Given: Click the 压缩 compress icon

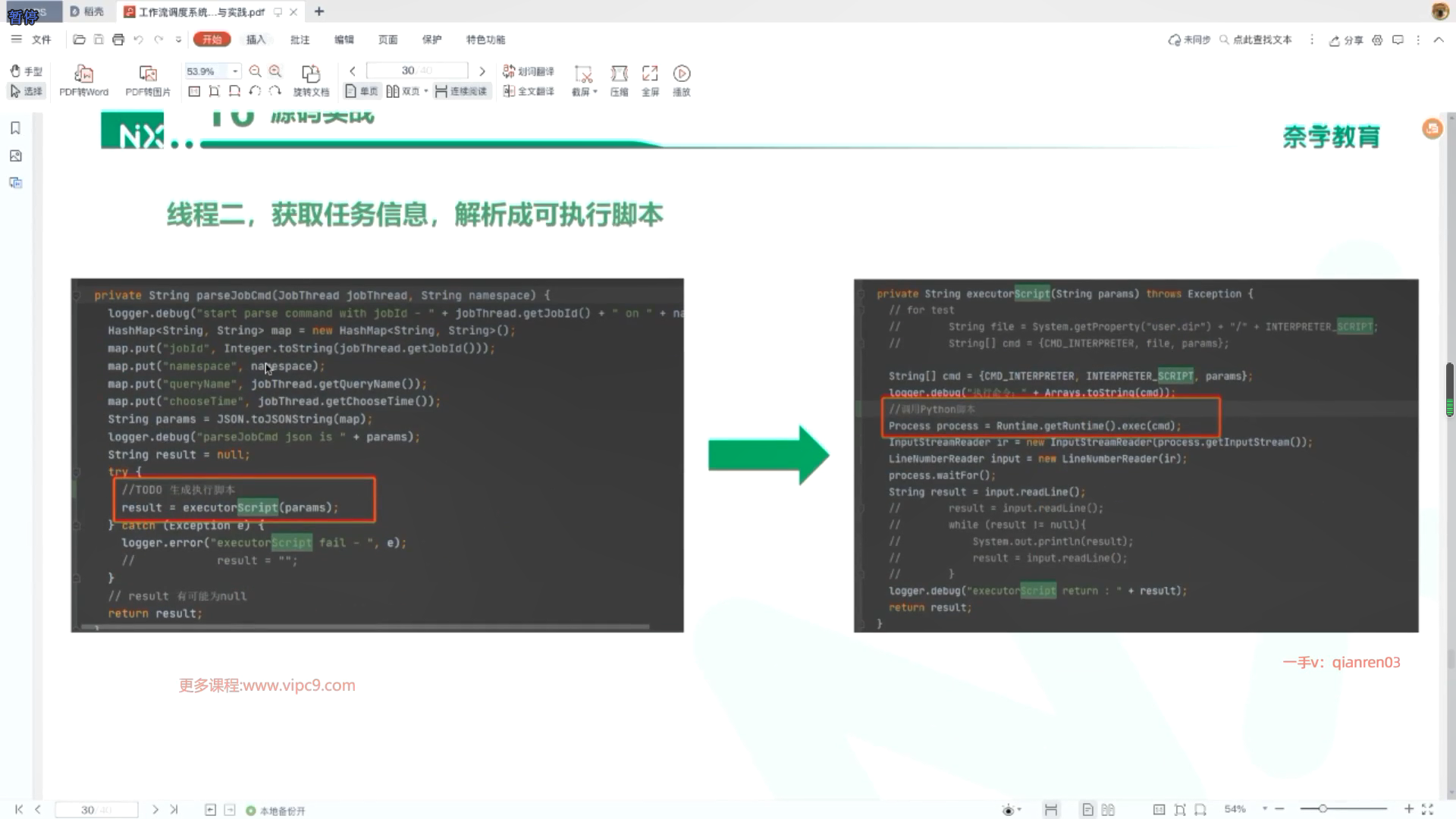Looking at the screenshot, I should pos(620,74).
